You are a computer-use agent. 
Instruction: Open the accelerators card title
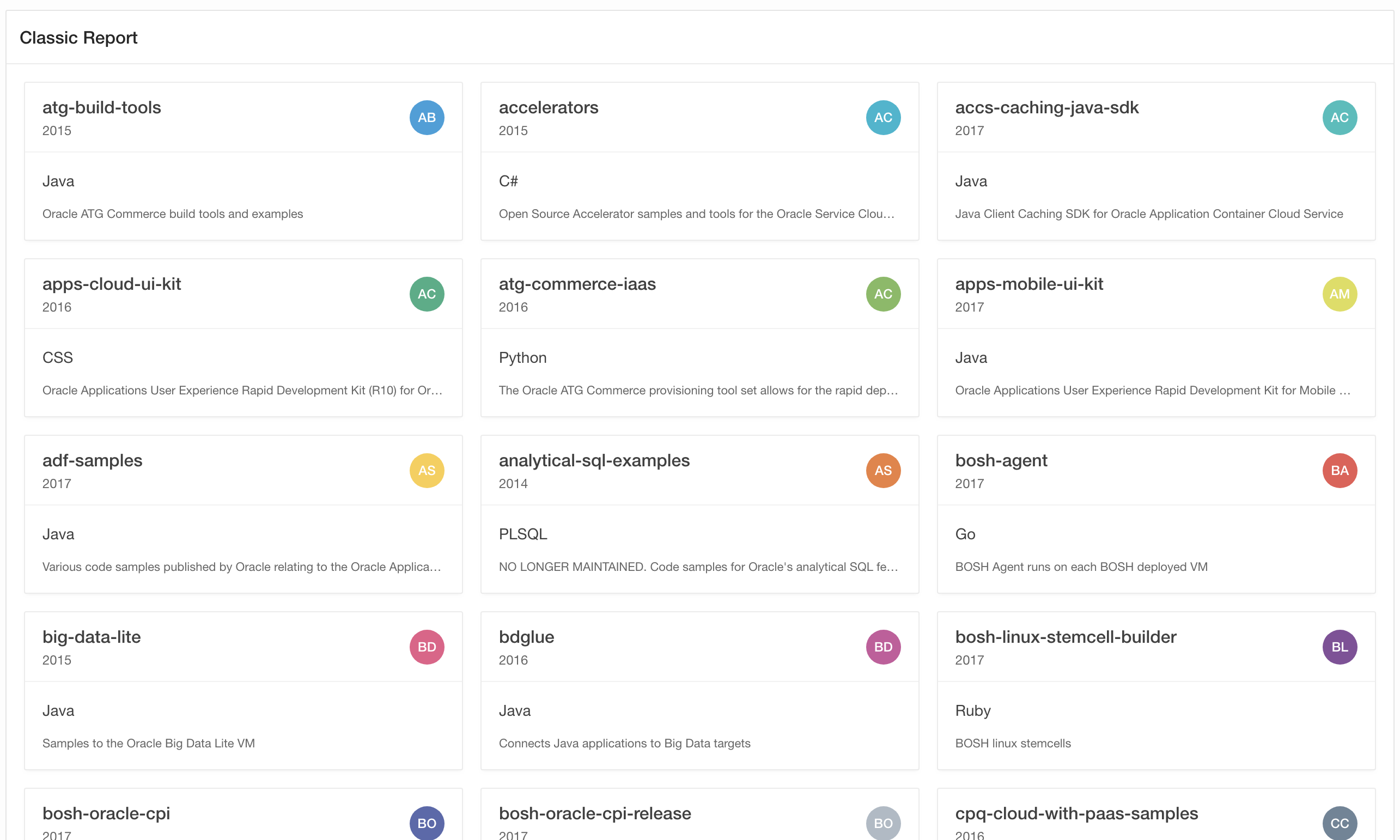549,107
